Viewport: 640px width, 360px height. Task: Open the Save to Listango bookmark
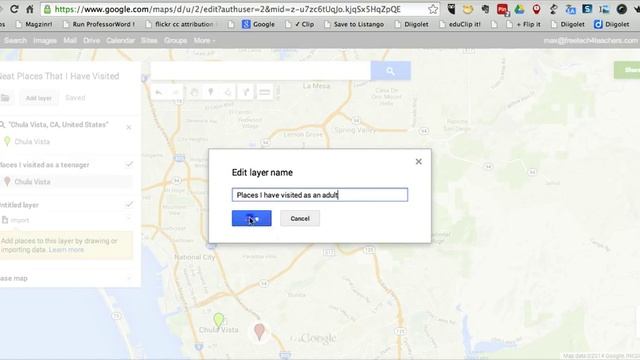pyautogui.click(x=354, y=24)
